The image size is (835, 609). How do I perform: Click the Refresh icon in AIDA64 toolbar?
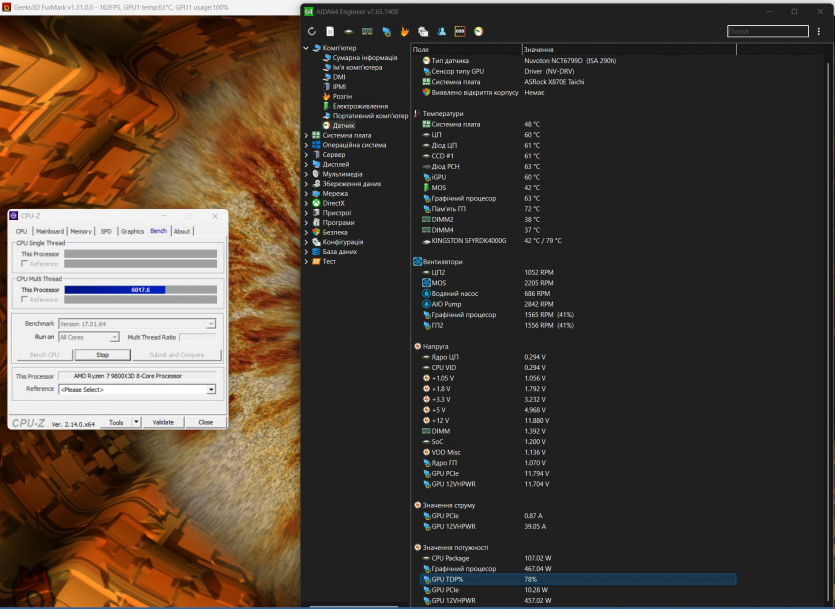pyautogui.click(x=312, y=32)
